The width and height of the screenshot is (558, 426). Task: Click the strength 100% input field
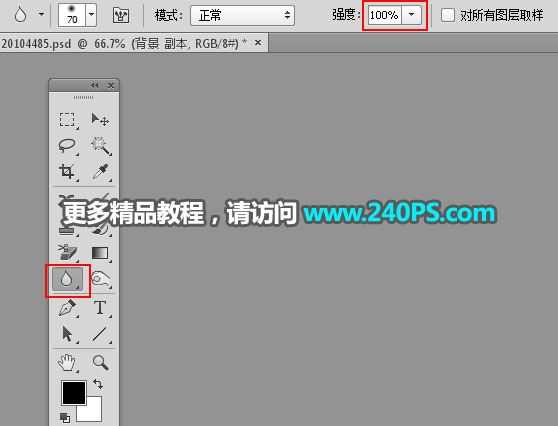pyautogui.click(x=385, y=15)
